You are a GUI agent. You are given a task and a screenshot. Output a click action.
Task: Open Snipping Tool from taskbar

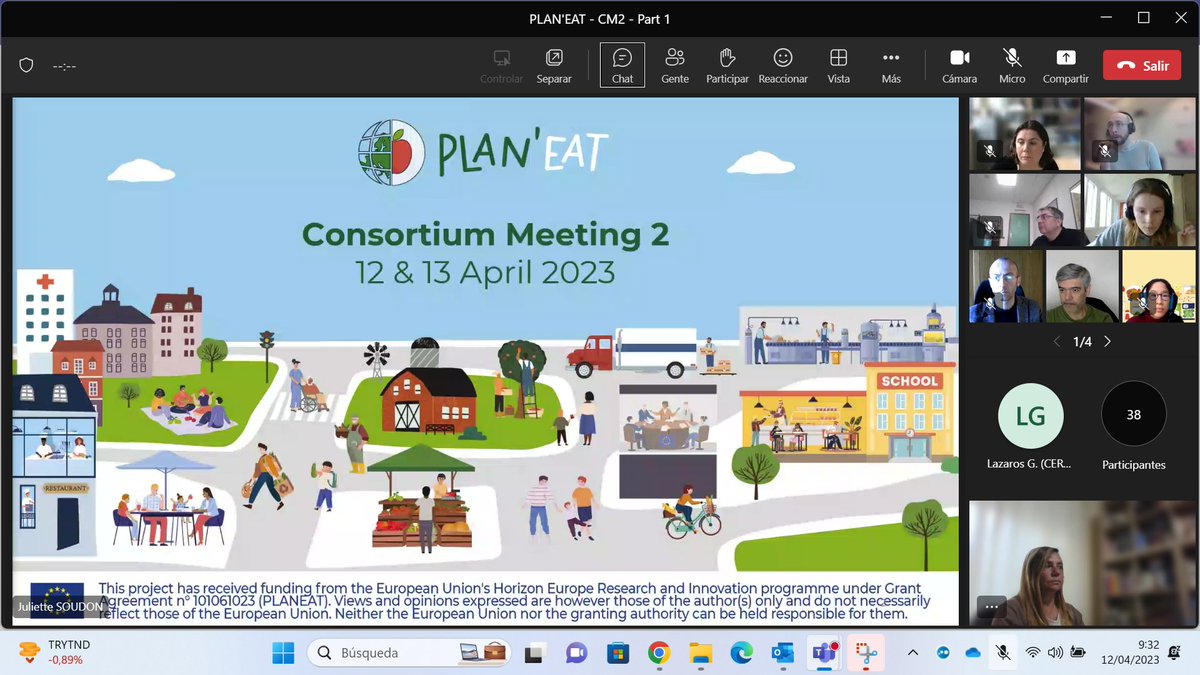[x=865, y=653]
